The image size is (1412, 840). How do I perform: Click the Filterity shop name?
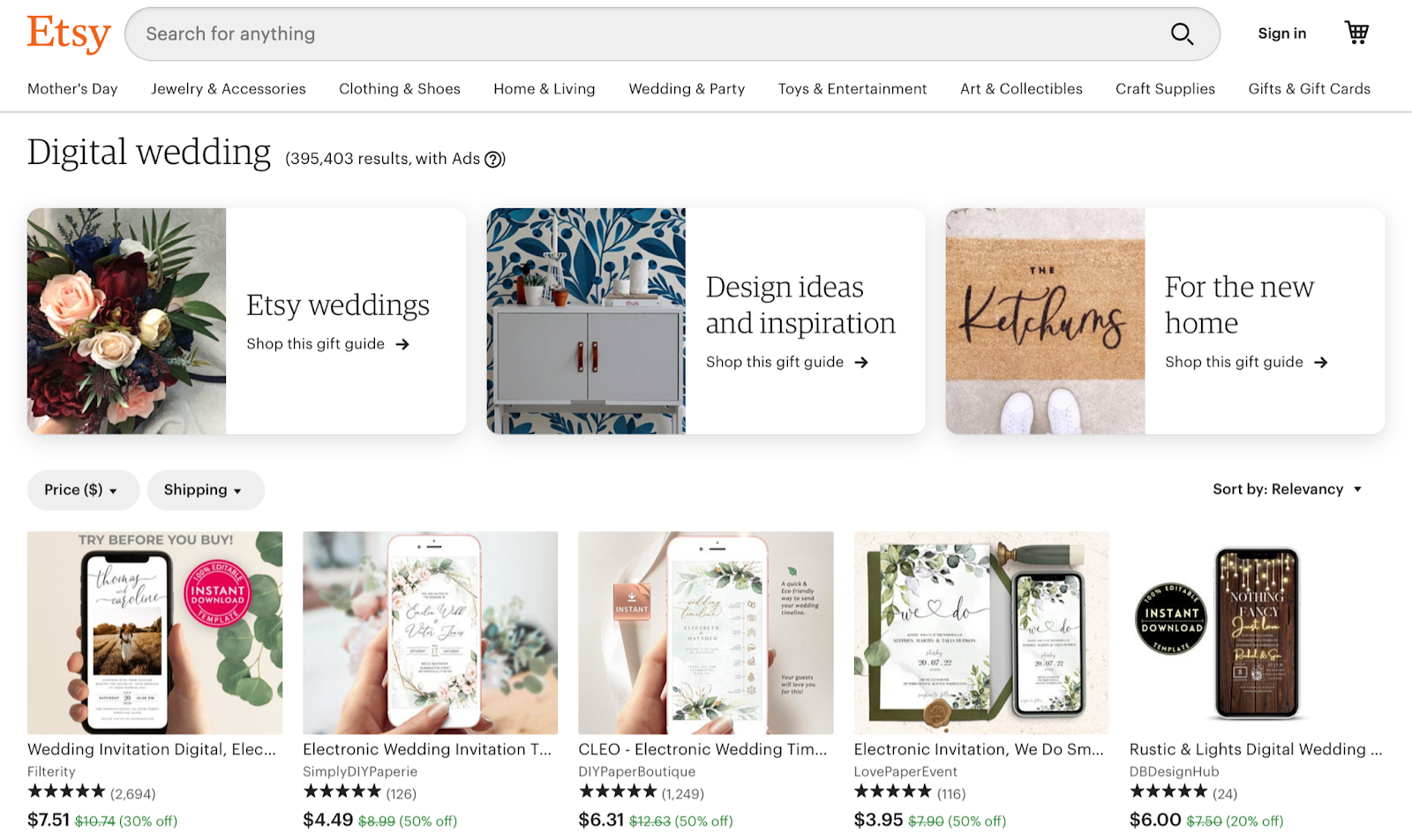click(51, 771)
